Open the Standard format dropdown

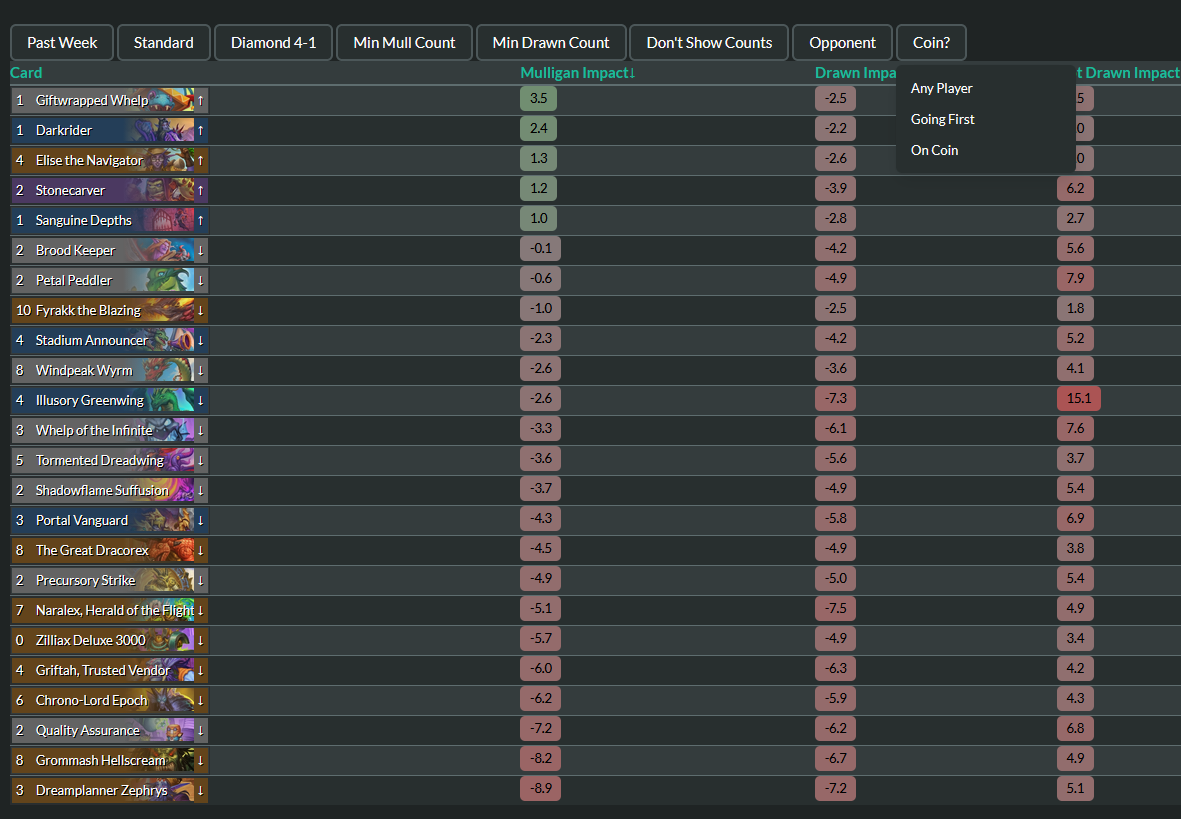pos(163,42)
